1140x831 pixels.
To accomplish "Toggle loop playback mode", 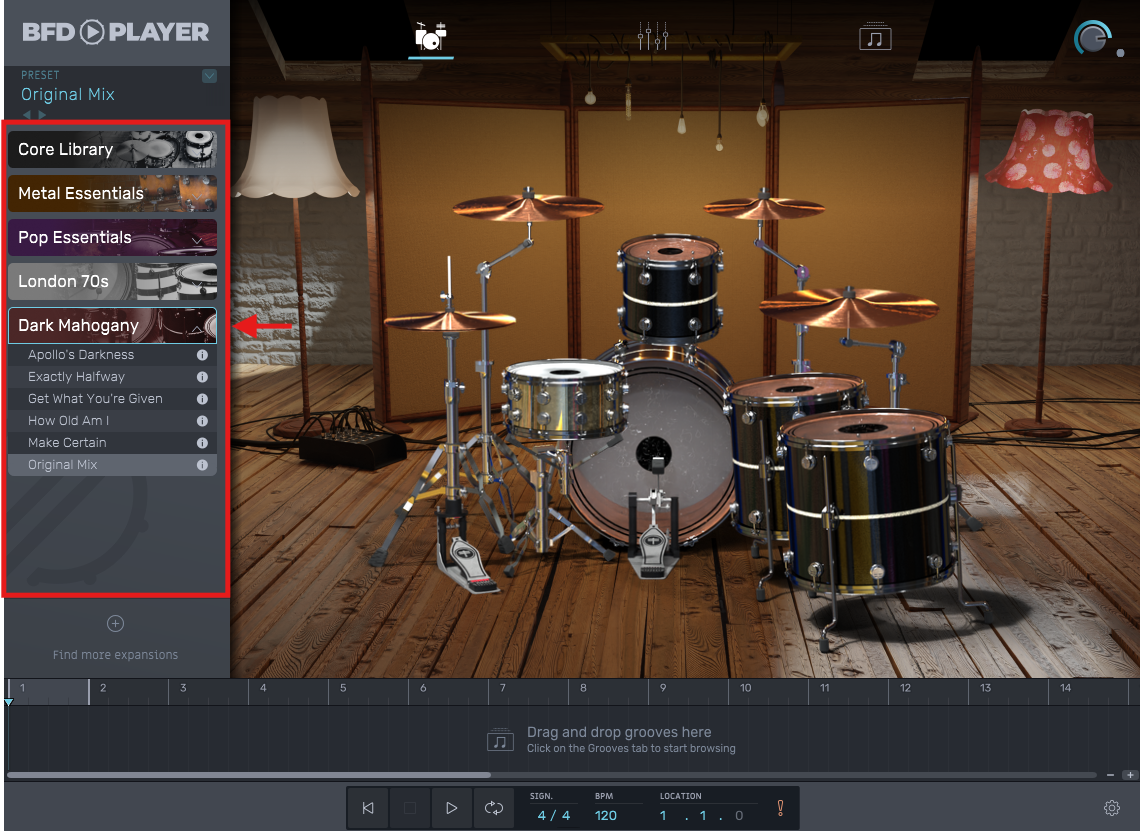I will click(x=494, y=808).
